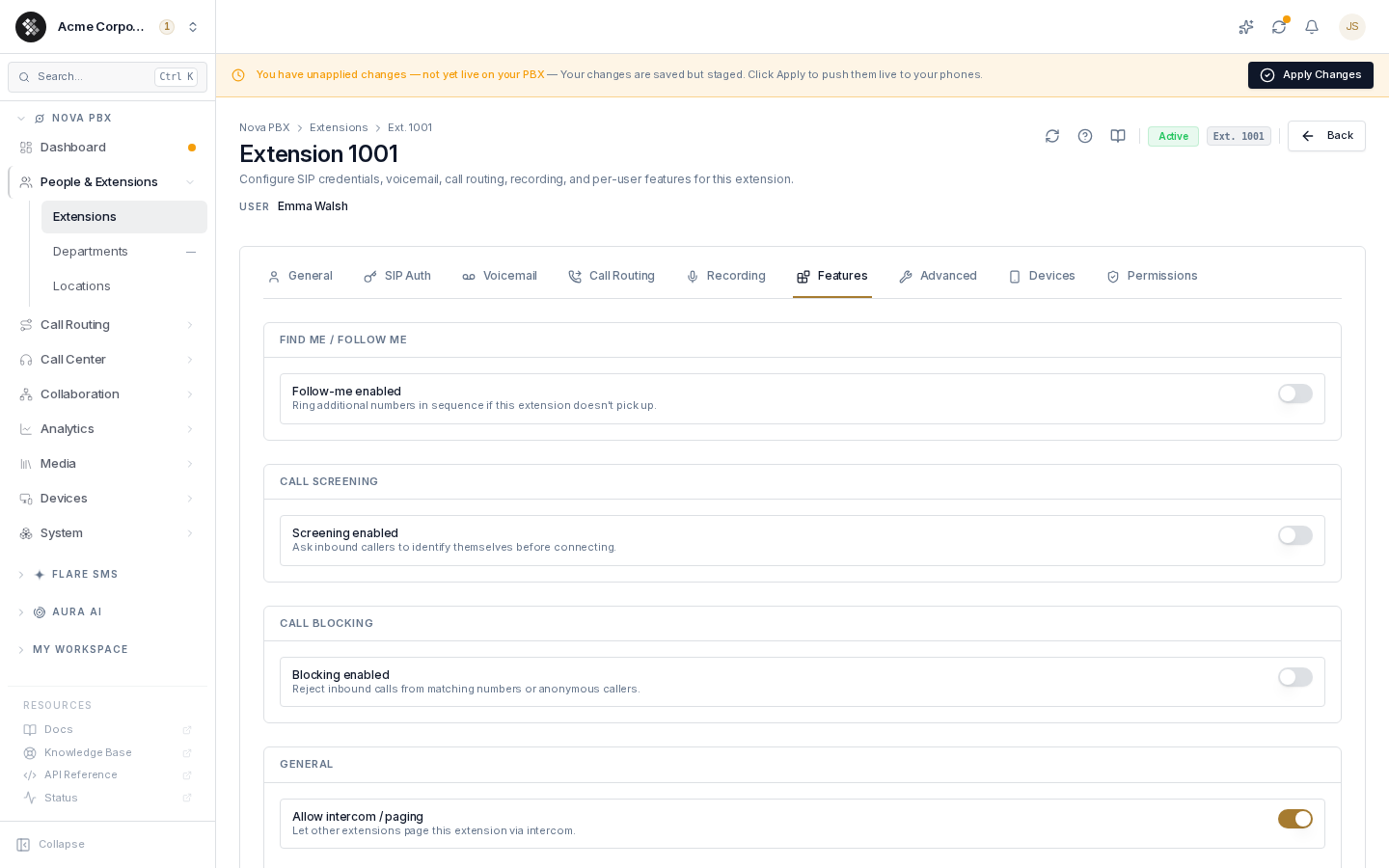Click the System sidebar icon
This screenshot has height=868, width=1389.
click(26, 533)
